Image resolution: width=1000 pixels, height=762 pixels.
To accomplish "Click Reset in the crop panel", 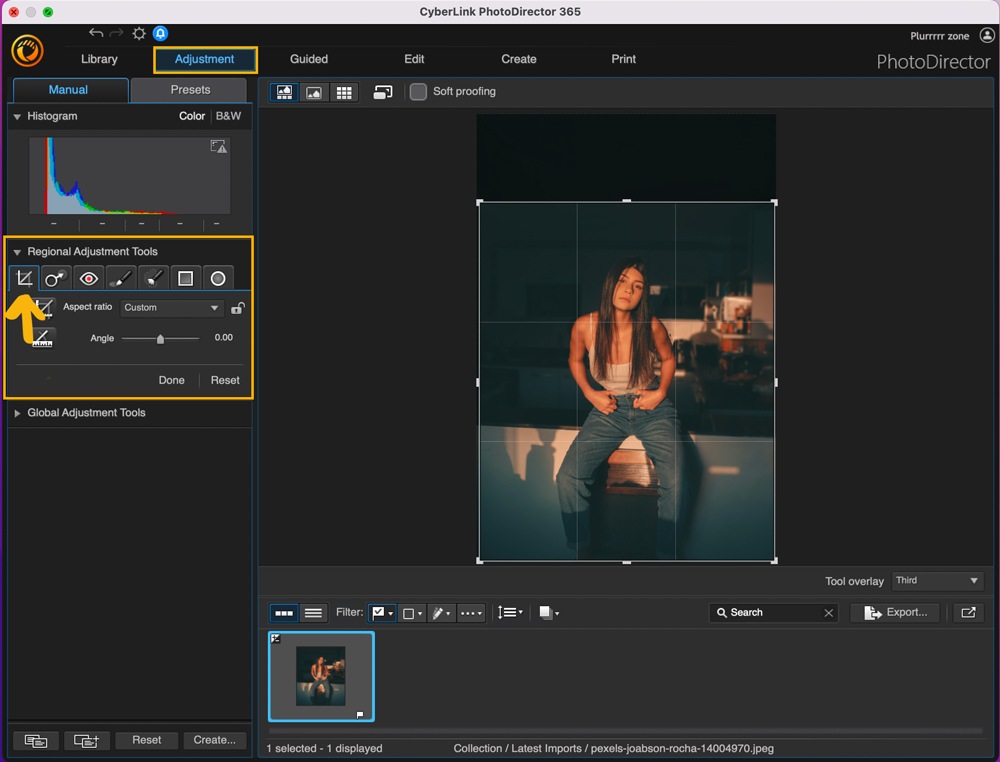I will [x=225, y=380].
